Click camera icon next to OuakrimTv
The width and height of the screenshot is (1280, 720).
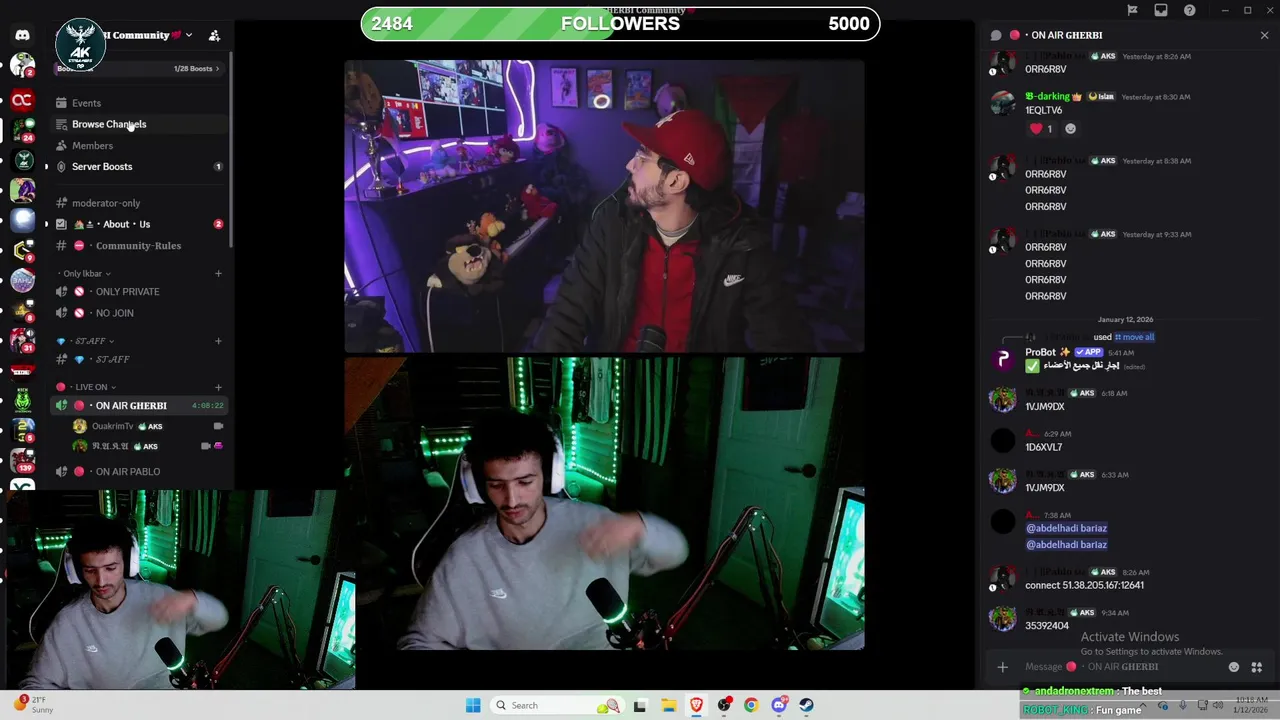(218, 426)
